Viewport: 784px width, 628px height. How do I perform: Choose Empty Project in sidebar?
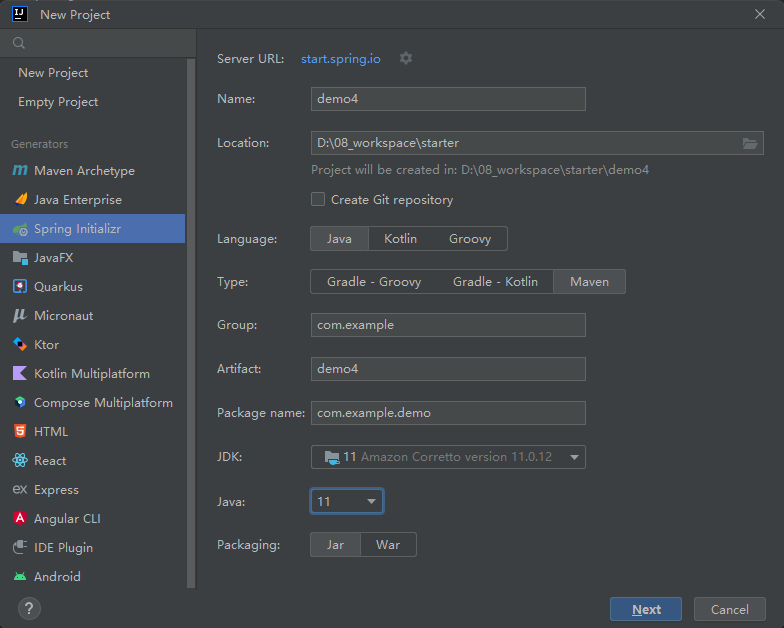click(58, 102)
